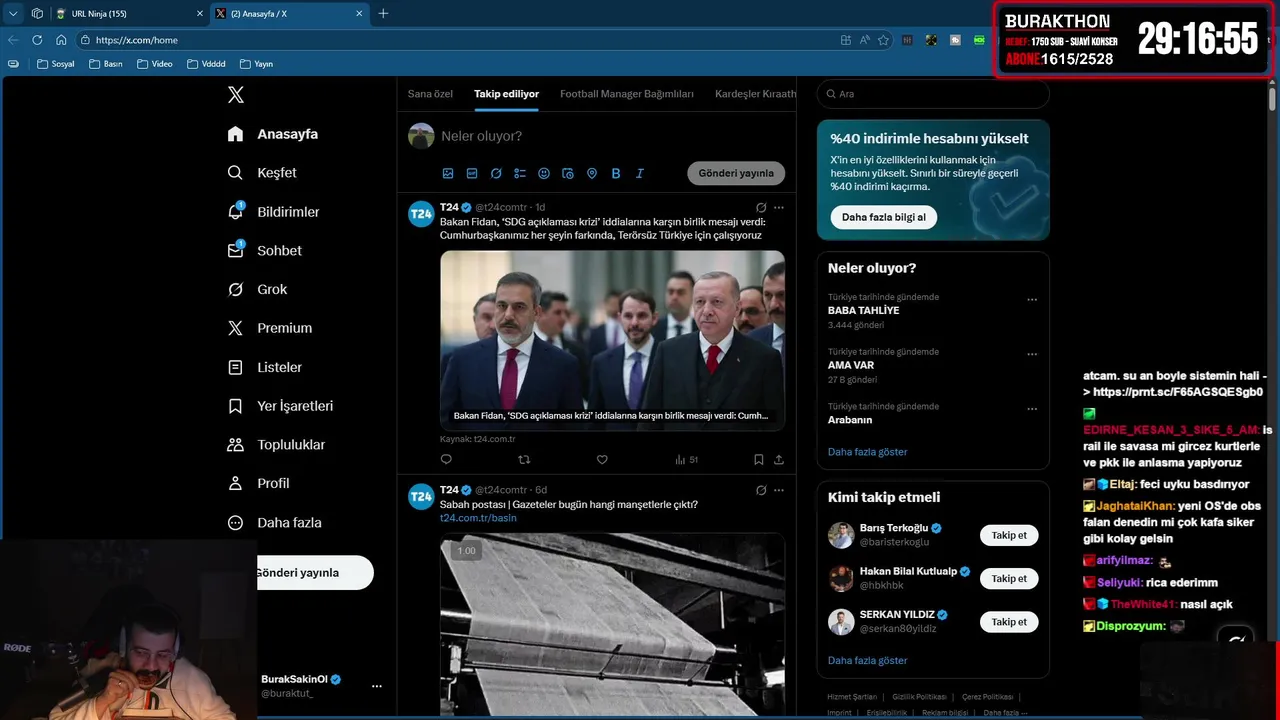1280x720 pixels.
Task: Insert a poll into the new post
Action: click(520, 173)
